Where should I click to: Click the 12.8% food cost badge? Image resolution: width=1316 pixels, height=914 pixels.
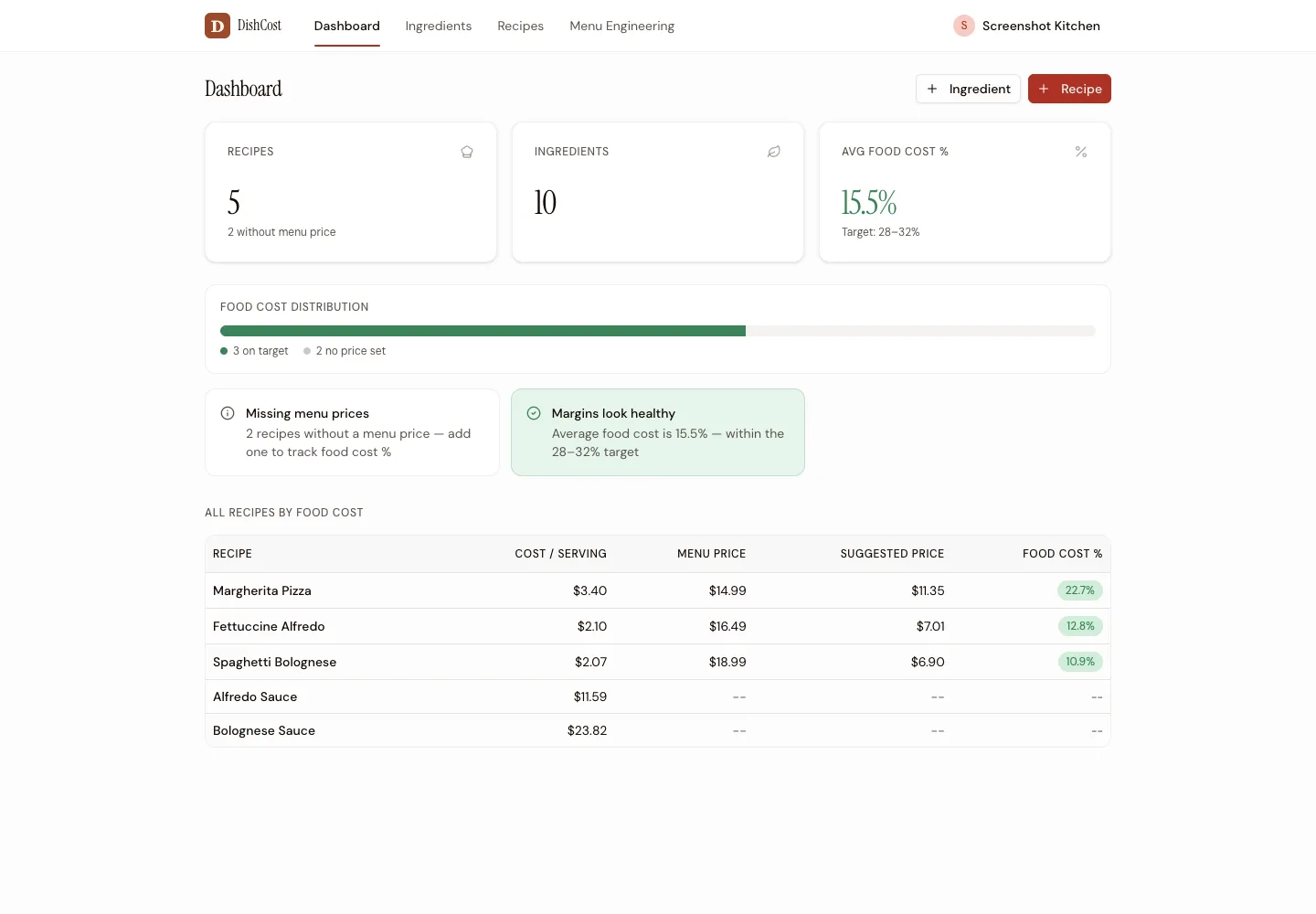[1080, 626]
